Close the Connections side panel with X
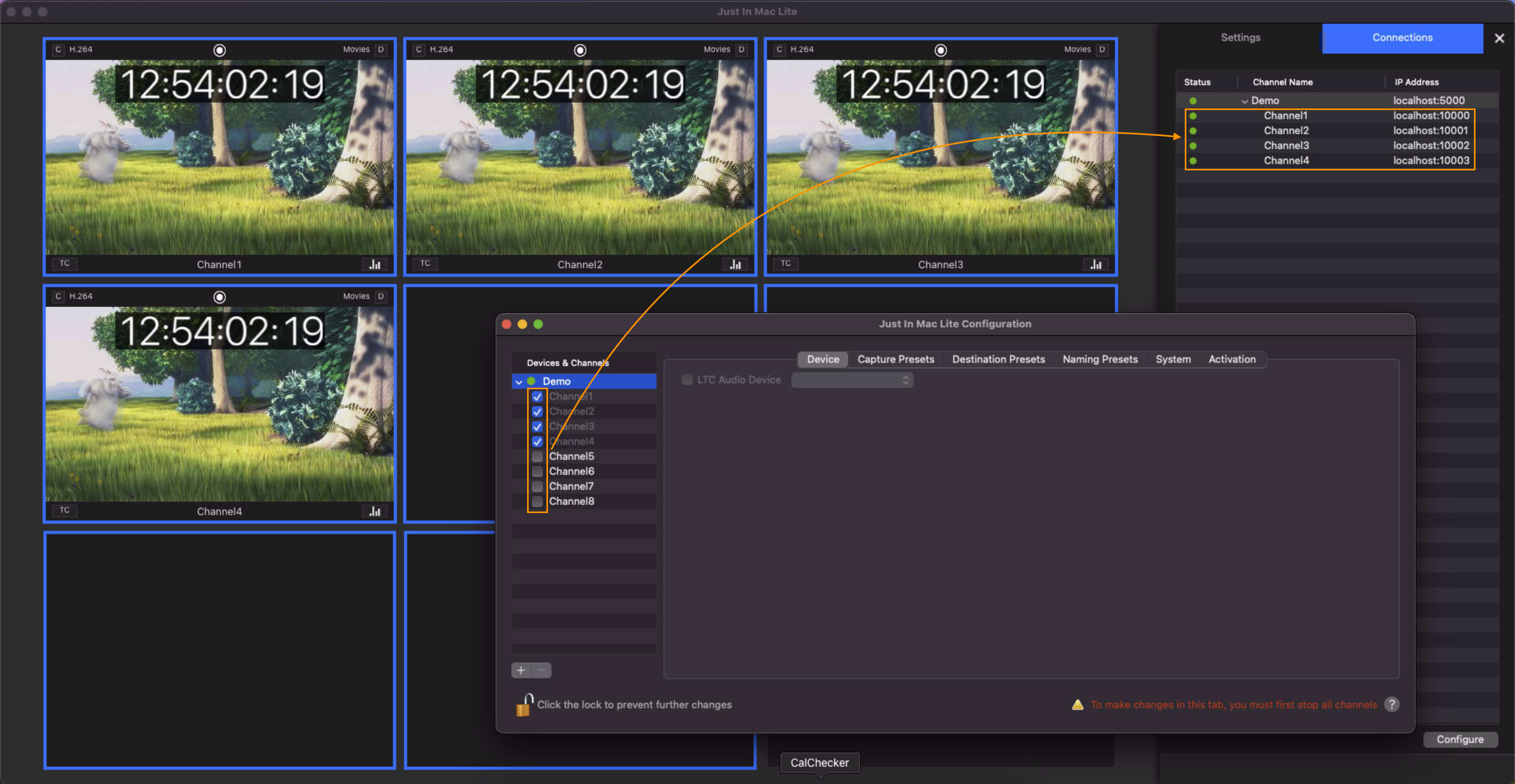 (x=1499, y=38)
